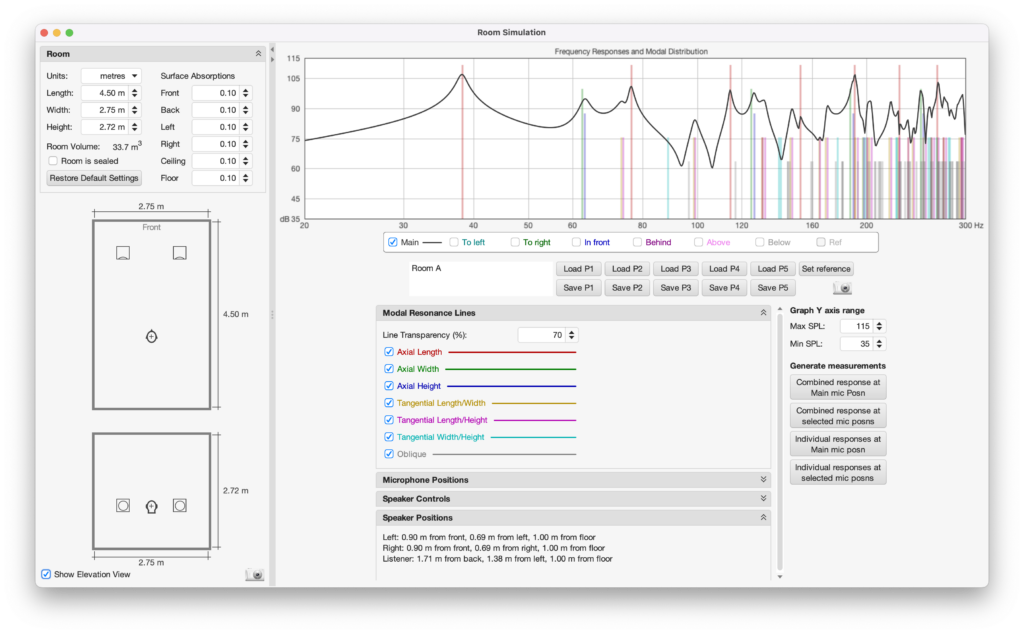
Task: Click the Length input field showing 4.50 m
Action: [104, 93]
